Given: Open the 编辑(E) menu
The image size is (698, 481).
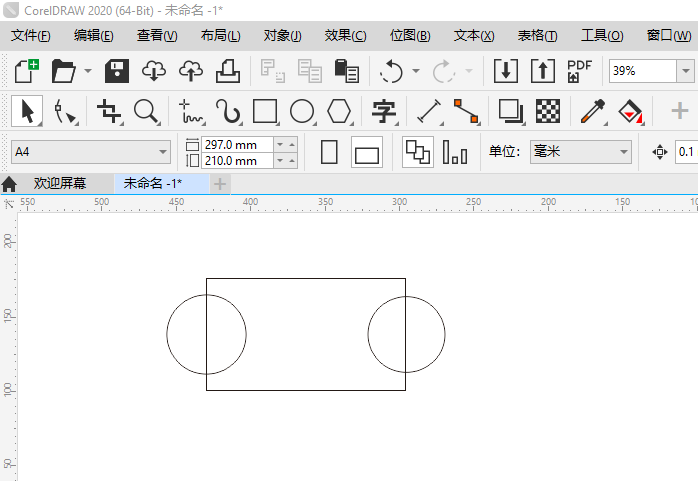Looking at the screenshot, I should pyautogui.click(x=93, y=36).
